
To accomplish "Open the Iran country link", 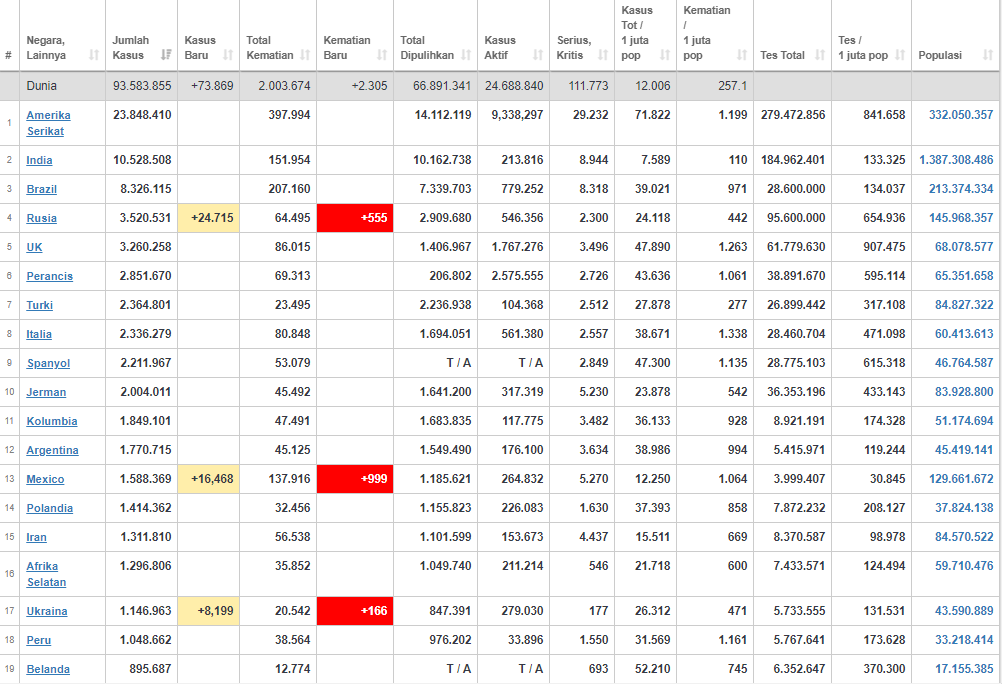I will coord(36,537).
